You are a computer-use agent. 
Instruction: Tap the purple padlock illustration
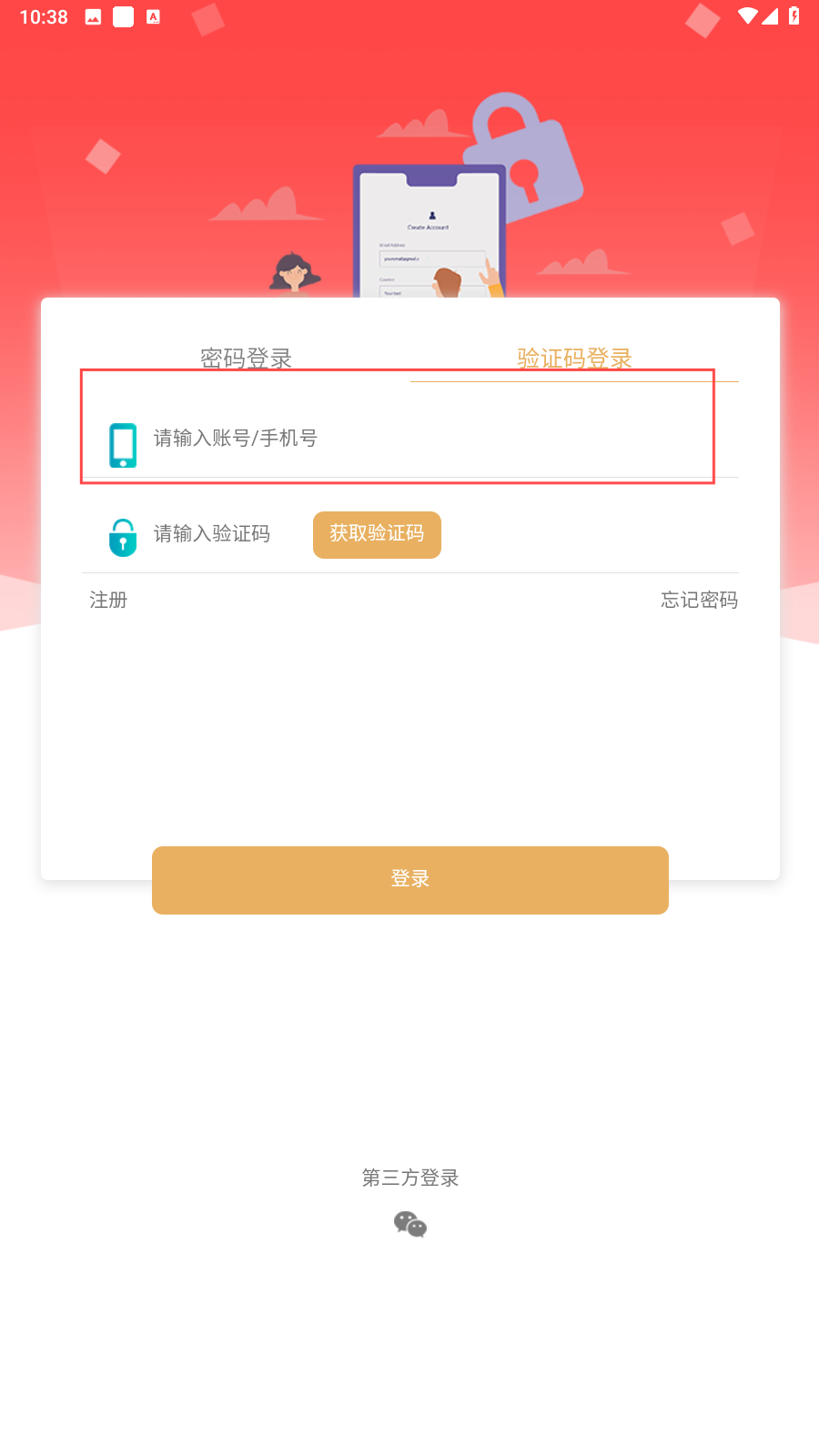pyautogui.click(x=523, y=157)
